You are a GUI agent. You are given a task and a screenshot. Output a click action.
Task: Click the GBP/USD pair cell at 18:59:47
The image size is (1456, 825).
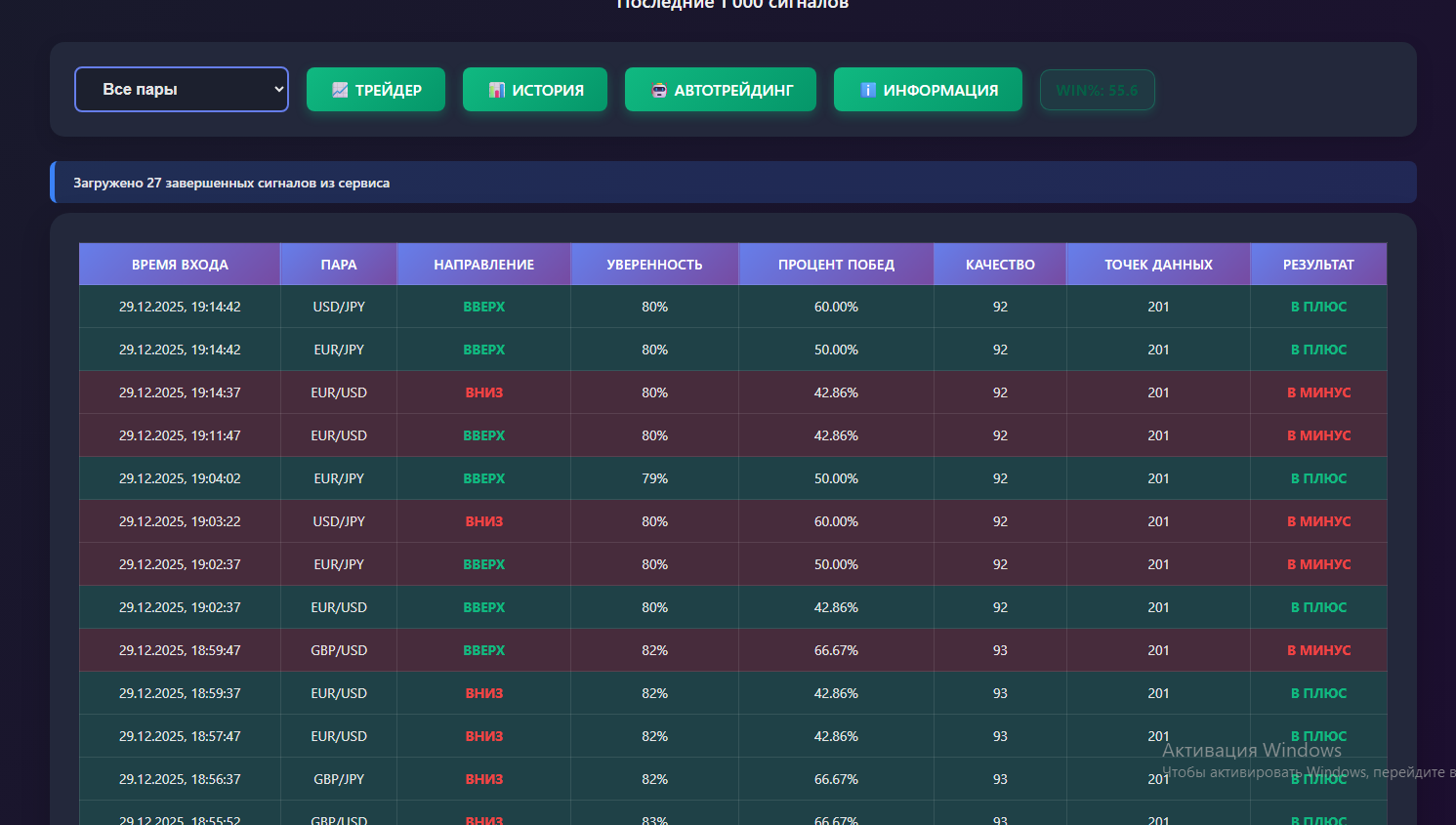pyautogui.click(x=339, y=650)
